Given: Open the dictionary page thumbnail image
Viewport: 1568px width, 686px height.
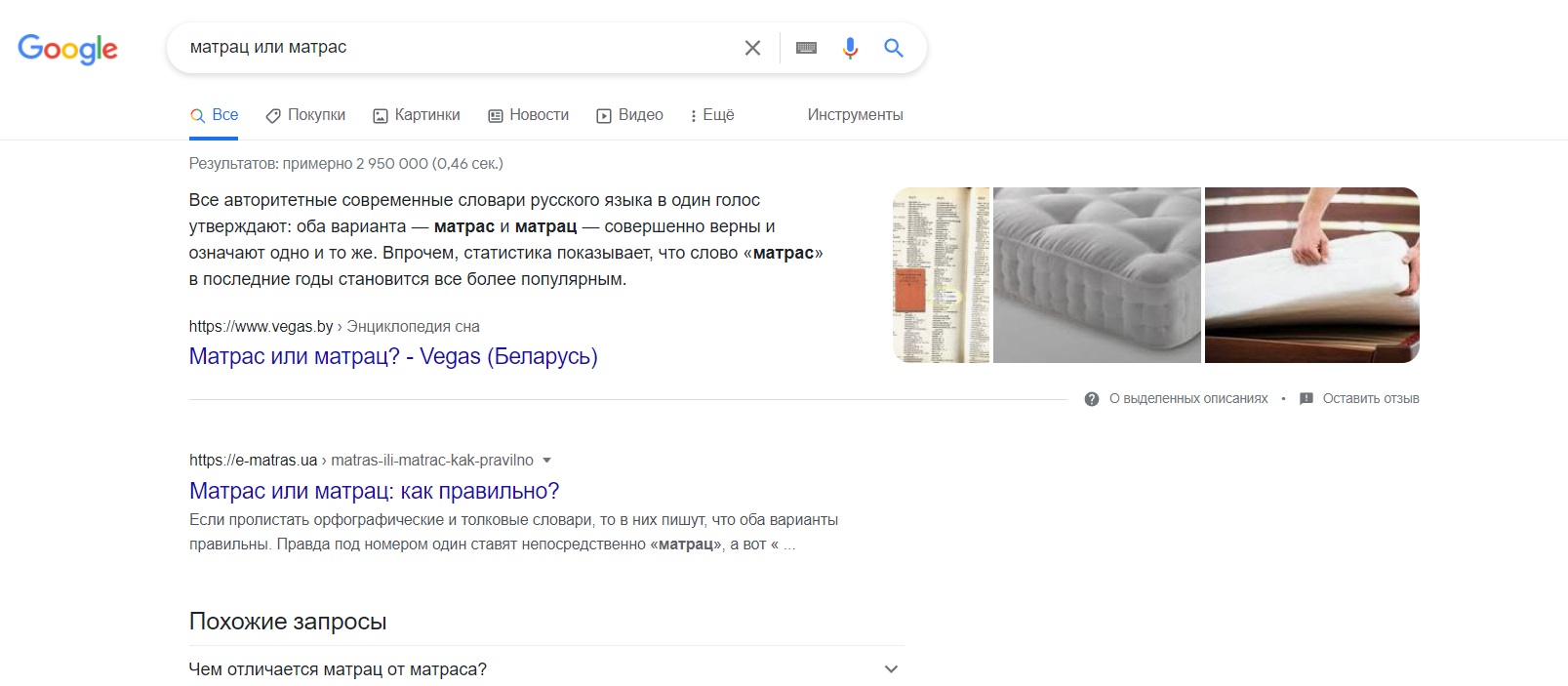Looking at the screenshot, I should pos(941,275).
